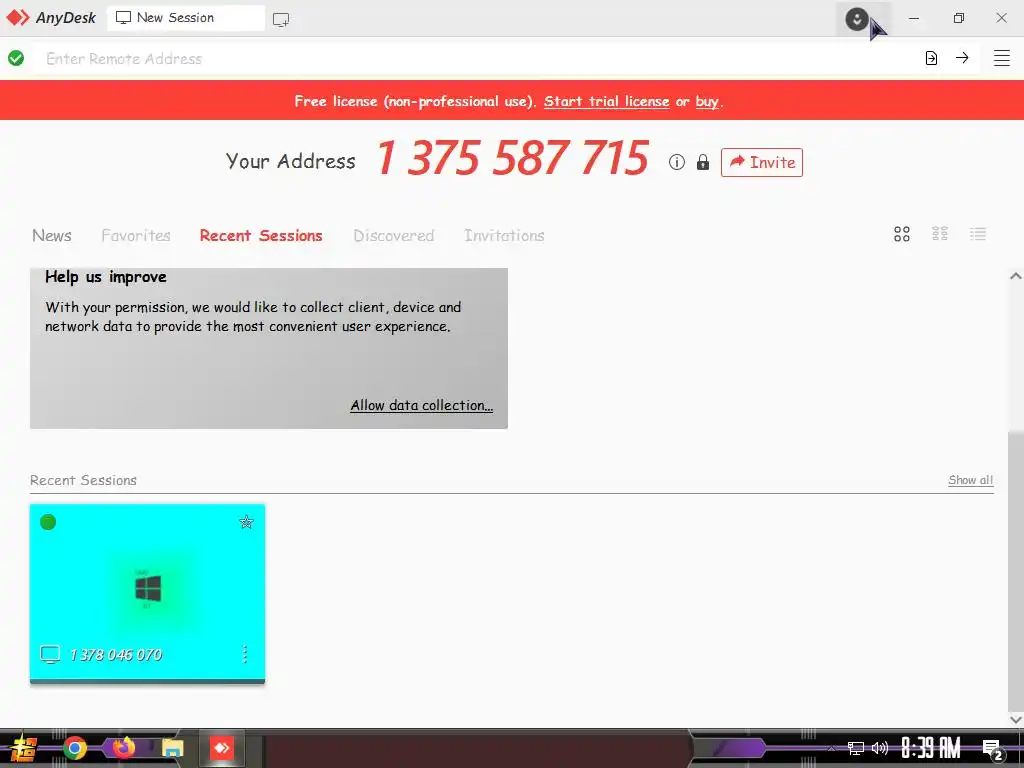Select the Recent Sessions tab
This screenshot has width=1024, height=768.
pos(261,235)
